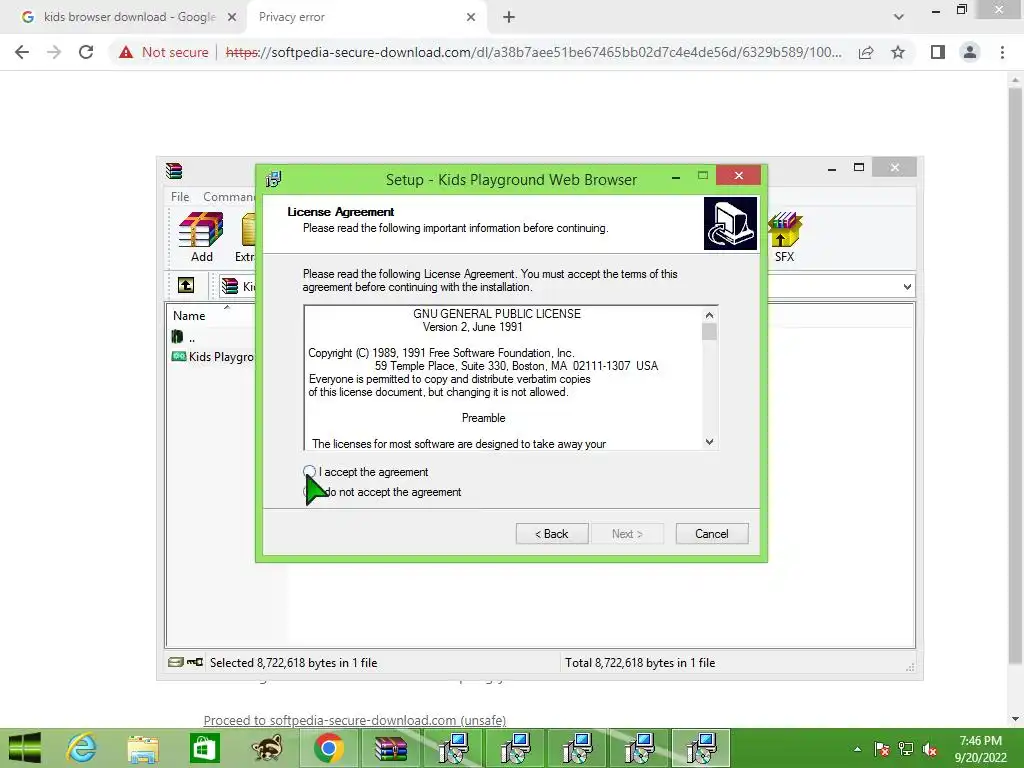Cancel the Kids Playground Web Browser setup
1024x768 pixels.
pyautogui.click(x=712, y=534)
